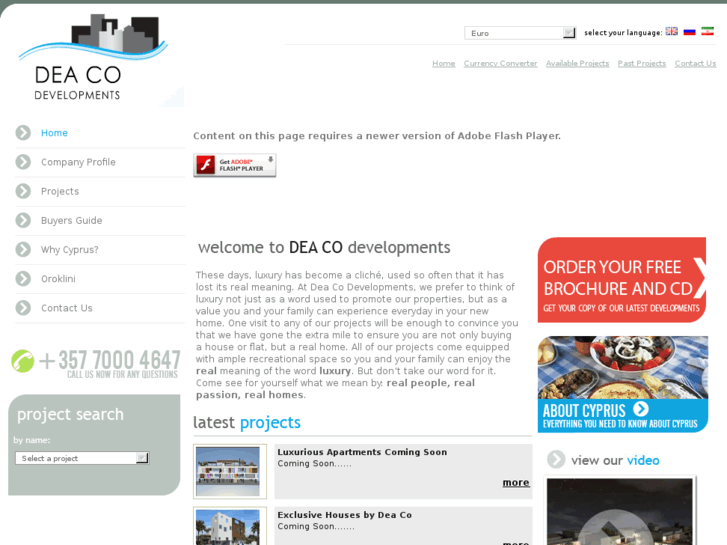
Task: Open Home in the sidebar menu
Action: coord(54,133)
